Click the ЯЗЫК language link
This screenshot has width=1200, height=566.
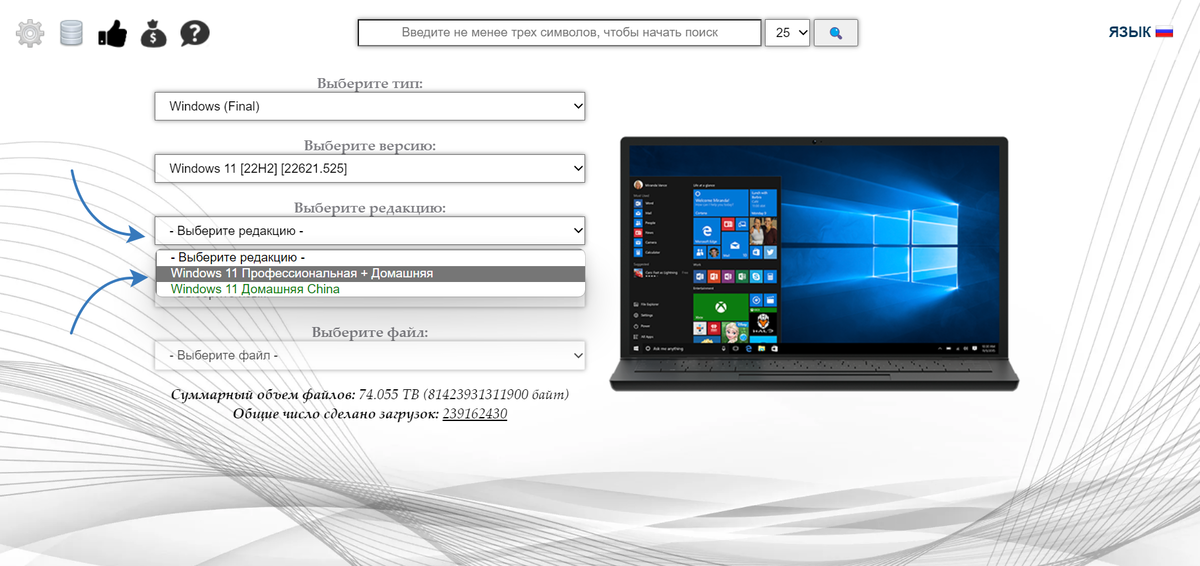[1129, 32]
